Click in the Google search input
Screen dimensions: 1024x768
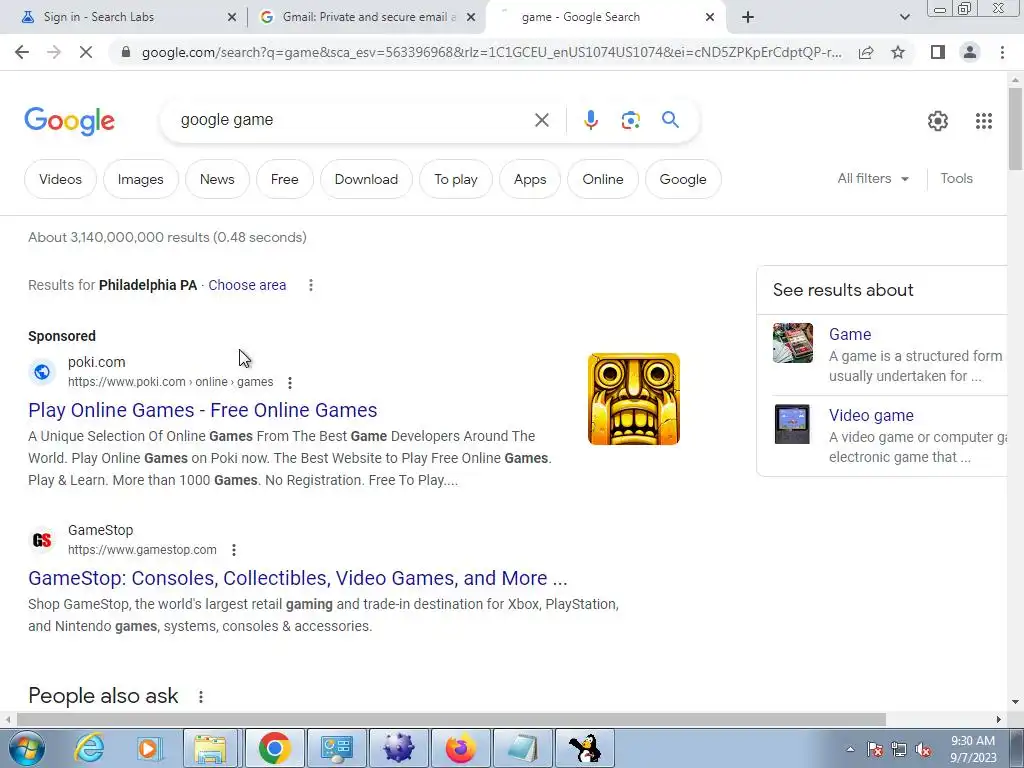353,120
